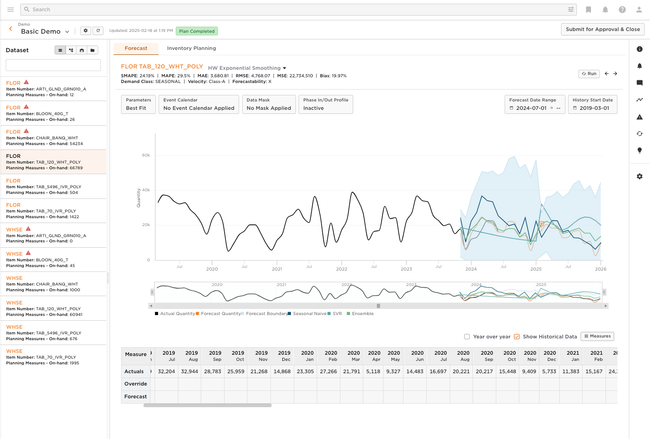Click the bookmark icon in top bar
650x439 pixels.
(x=588, y=10)
